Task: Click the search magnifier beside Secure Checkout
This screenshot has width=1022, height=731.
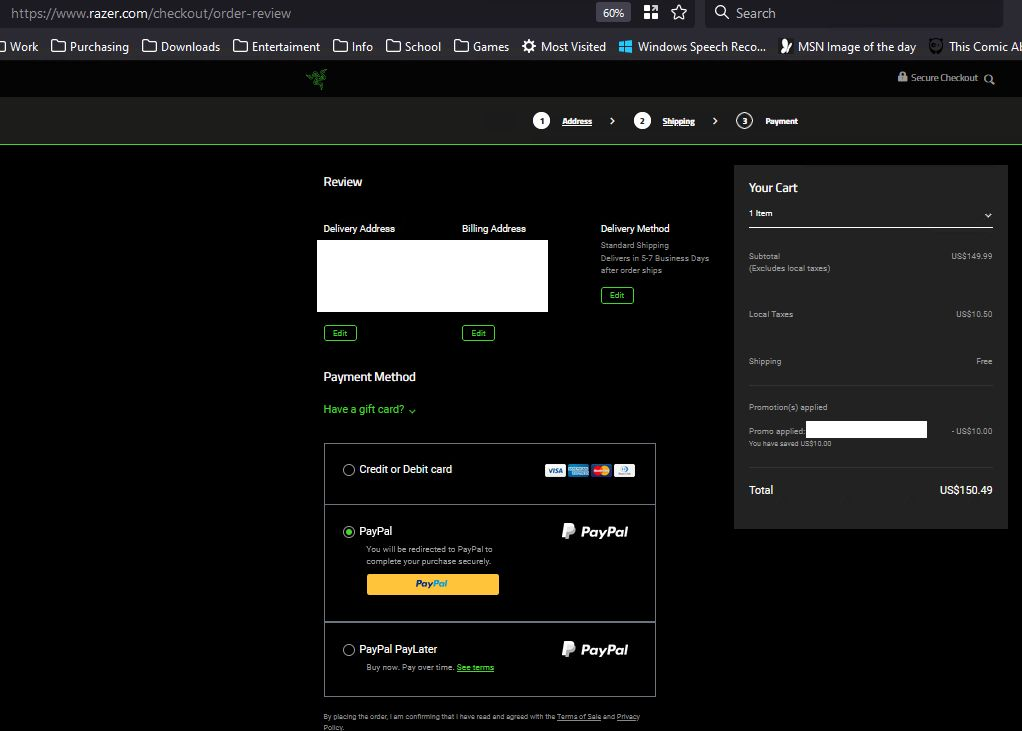Action: (989, 79)
